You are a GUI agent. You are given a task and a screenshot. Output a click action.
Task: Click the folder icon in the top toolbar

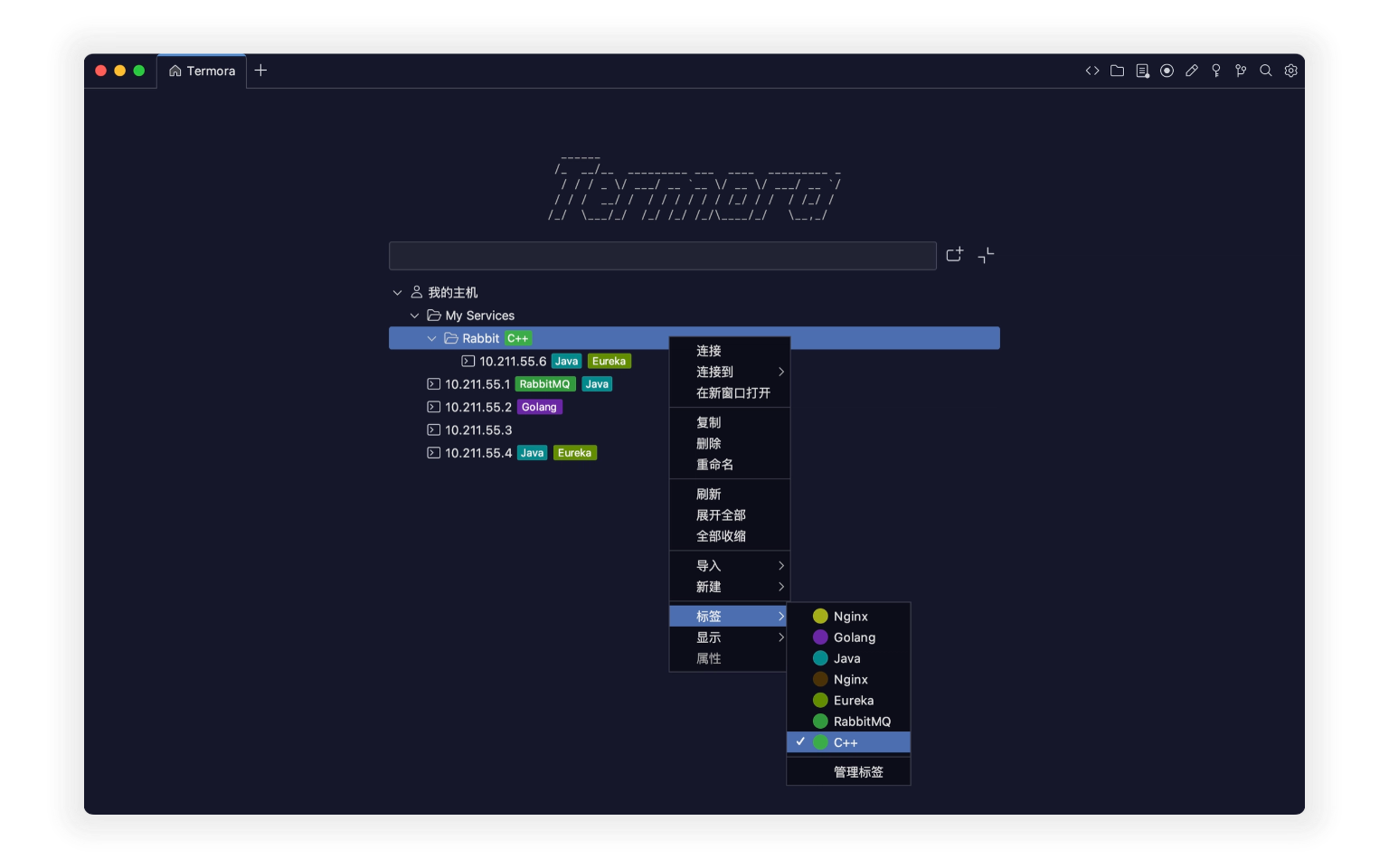coord(1117,71)
